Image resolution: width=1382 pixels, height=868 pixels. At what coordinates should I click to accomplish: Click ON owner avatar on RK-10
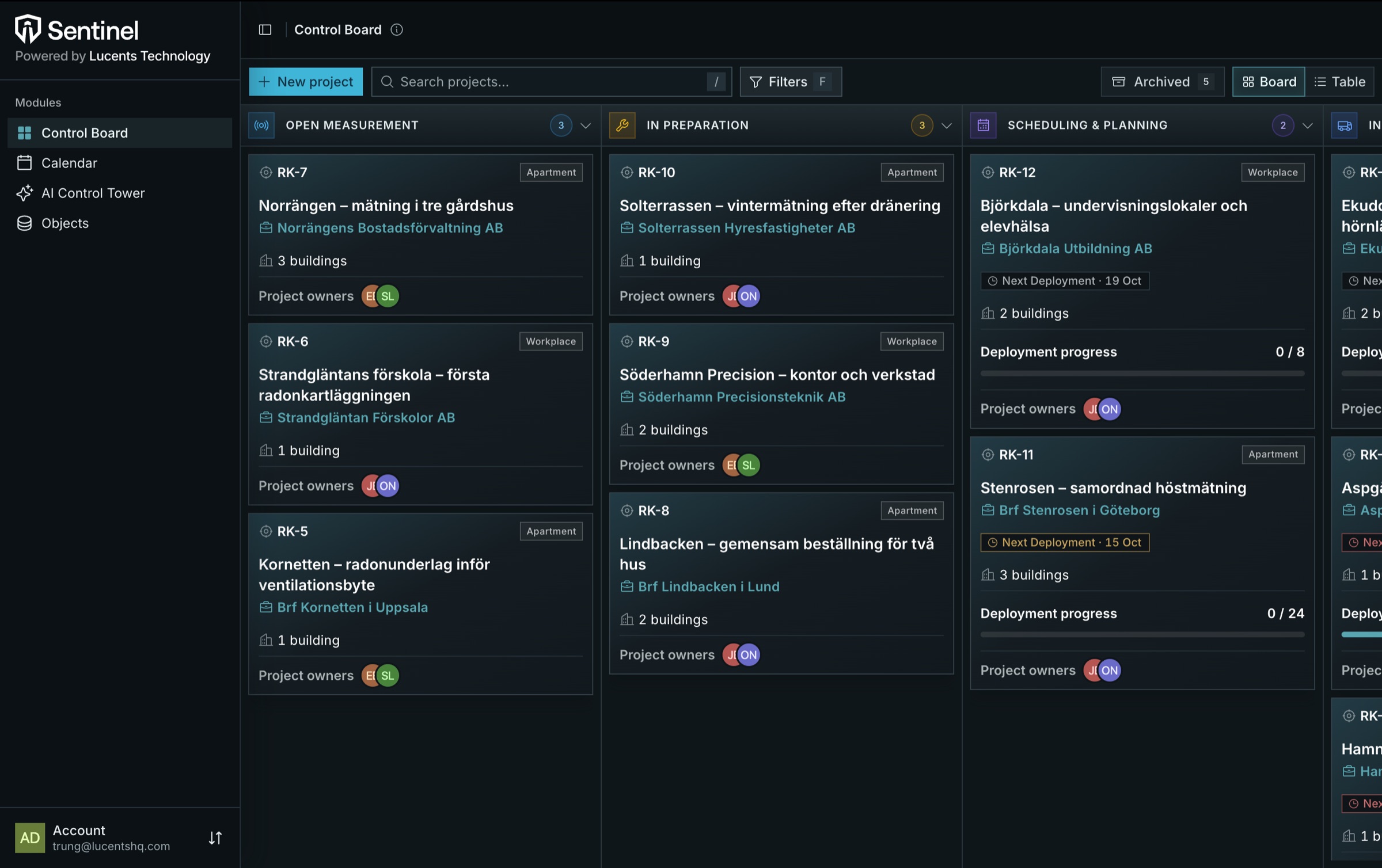click(749, 296)
